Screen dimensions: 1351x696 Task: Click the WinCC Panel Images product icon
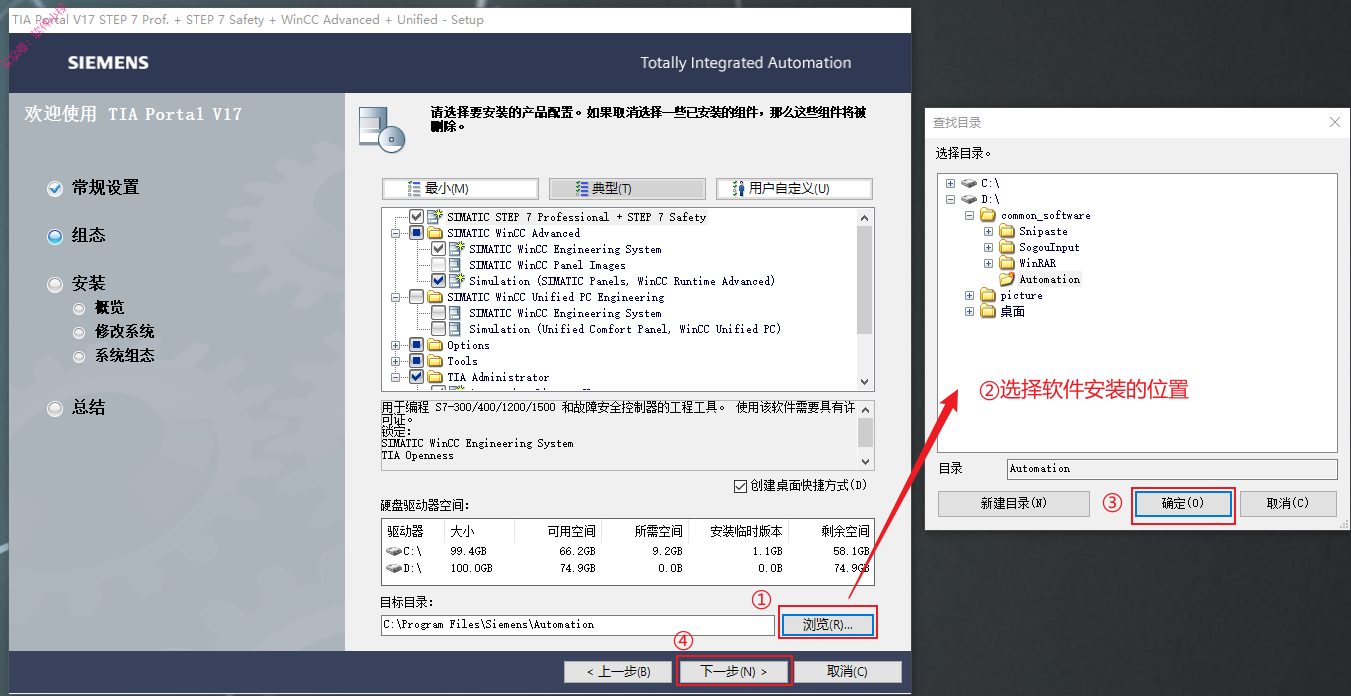(456, 265)
